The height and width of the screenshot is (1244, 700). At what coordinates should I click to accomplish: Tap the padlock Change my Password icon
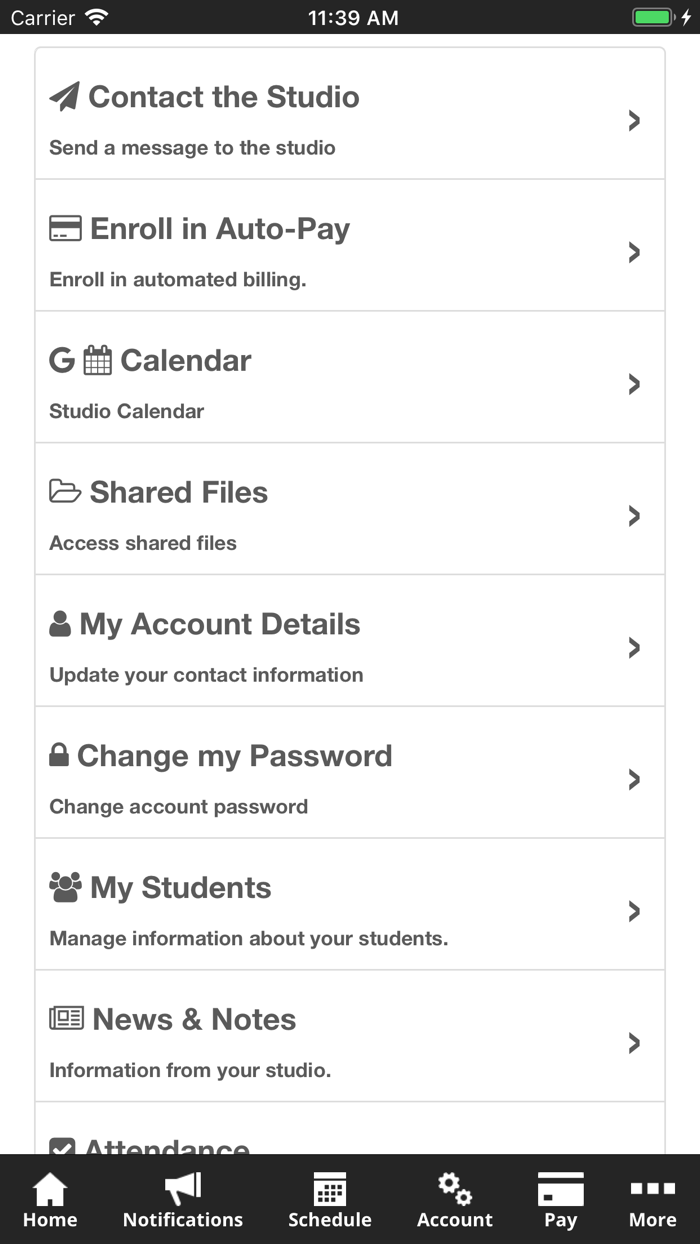tap(59, 755)
